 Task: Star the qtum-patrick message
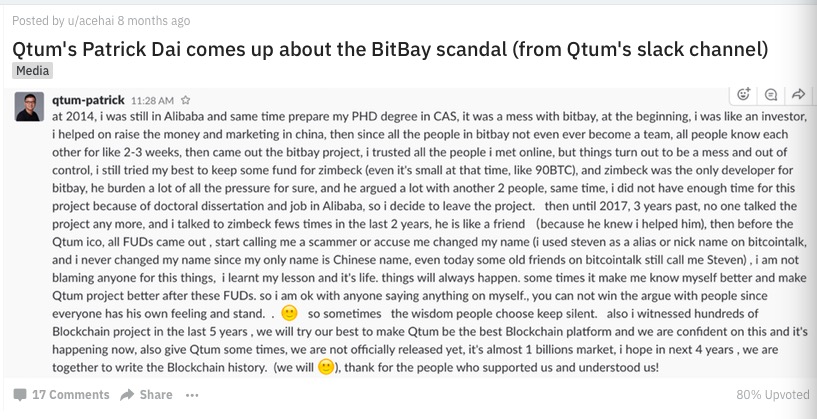pyautogui.click(x=186, y=101)
